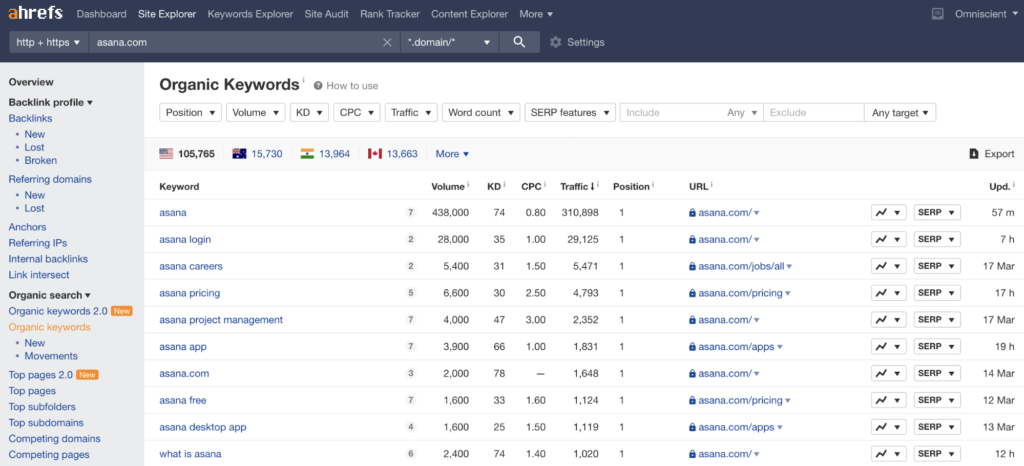
Task: Open the CPC filter dropdown
Action: (357, 112)
